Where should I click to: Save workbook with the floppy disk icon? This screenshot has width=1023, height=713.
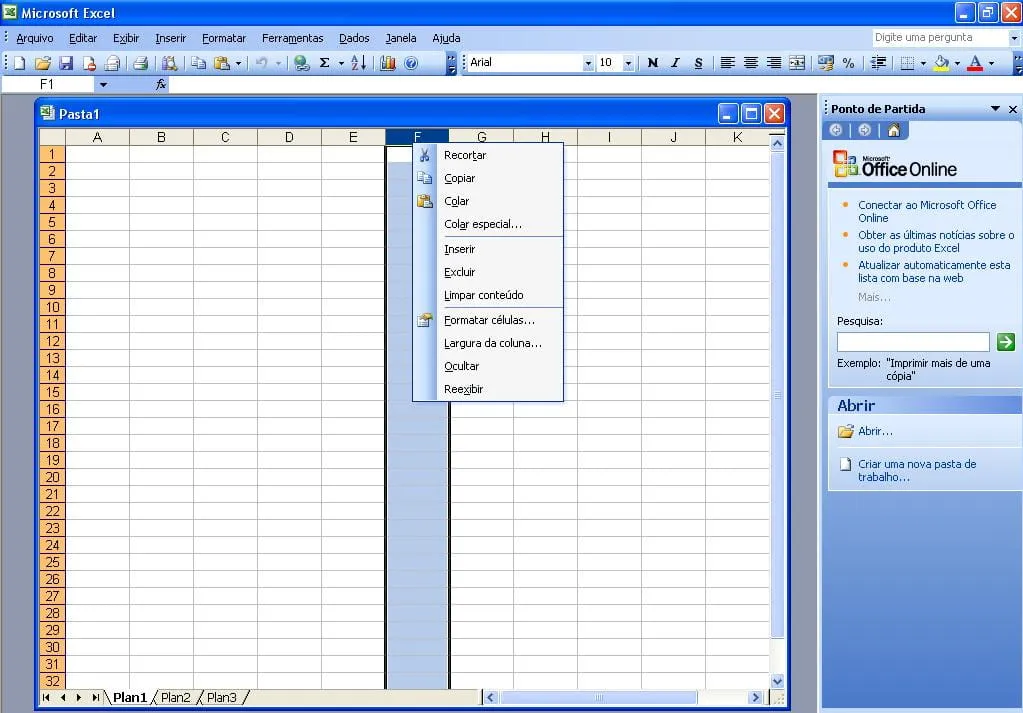[66, 63]
